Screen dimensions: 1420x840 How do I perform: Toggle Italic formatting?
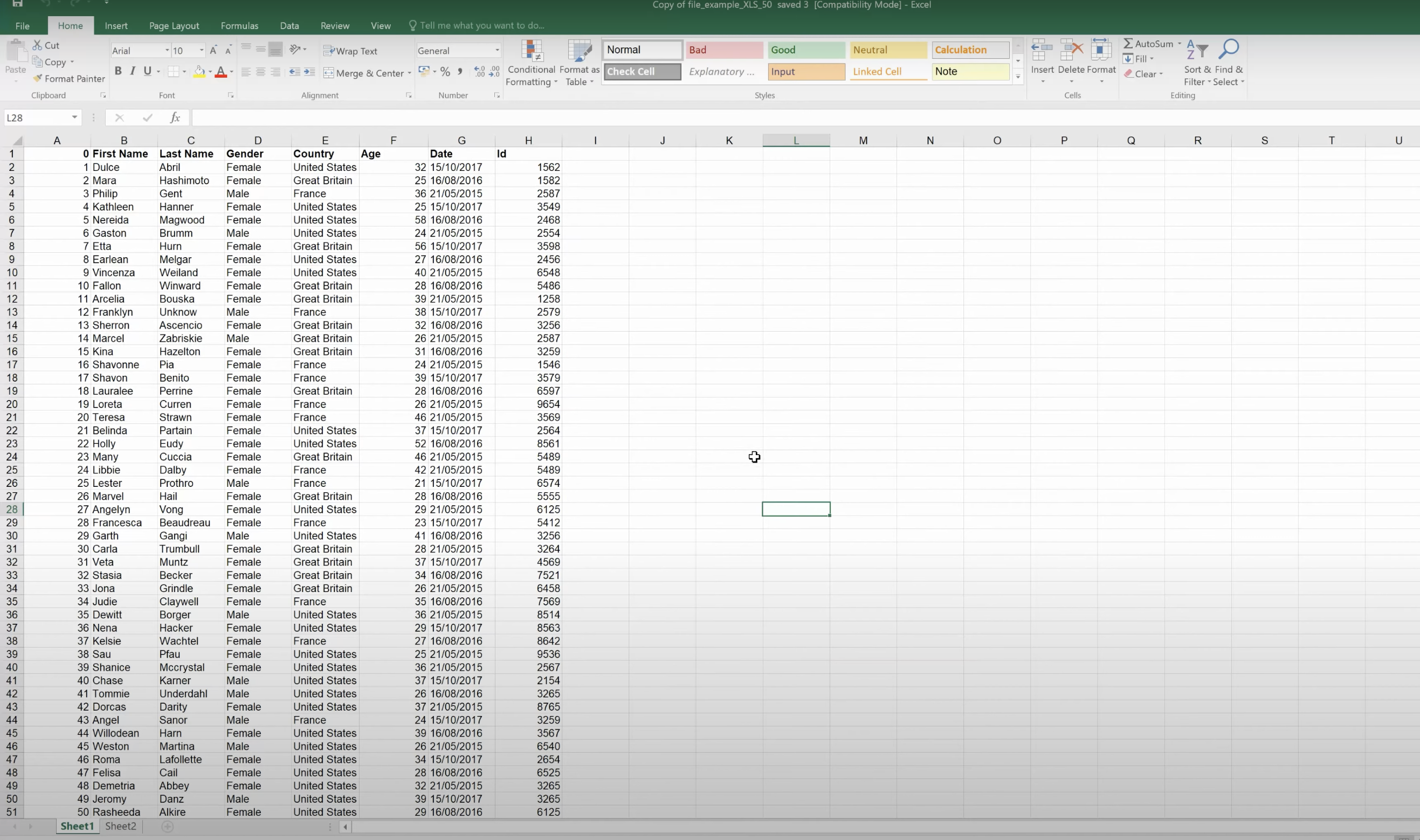pyautogui.click(x=133, y=71)
